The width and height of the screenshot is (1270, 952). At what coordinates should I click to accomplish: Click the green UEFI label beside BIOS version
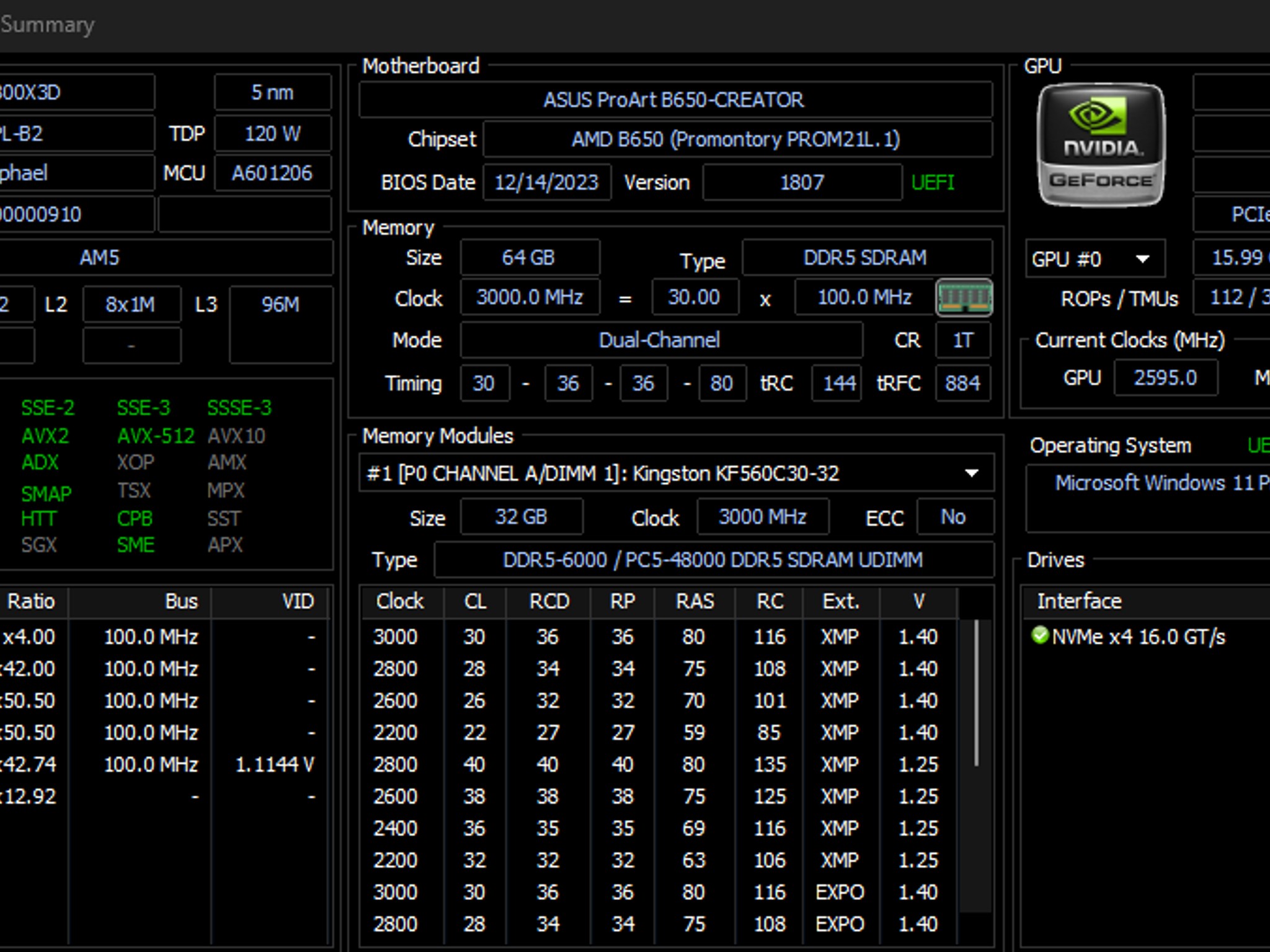click(933, 182)
